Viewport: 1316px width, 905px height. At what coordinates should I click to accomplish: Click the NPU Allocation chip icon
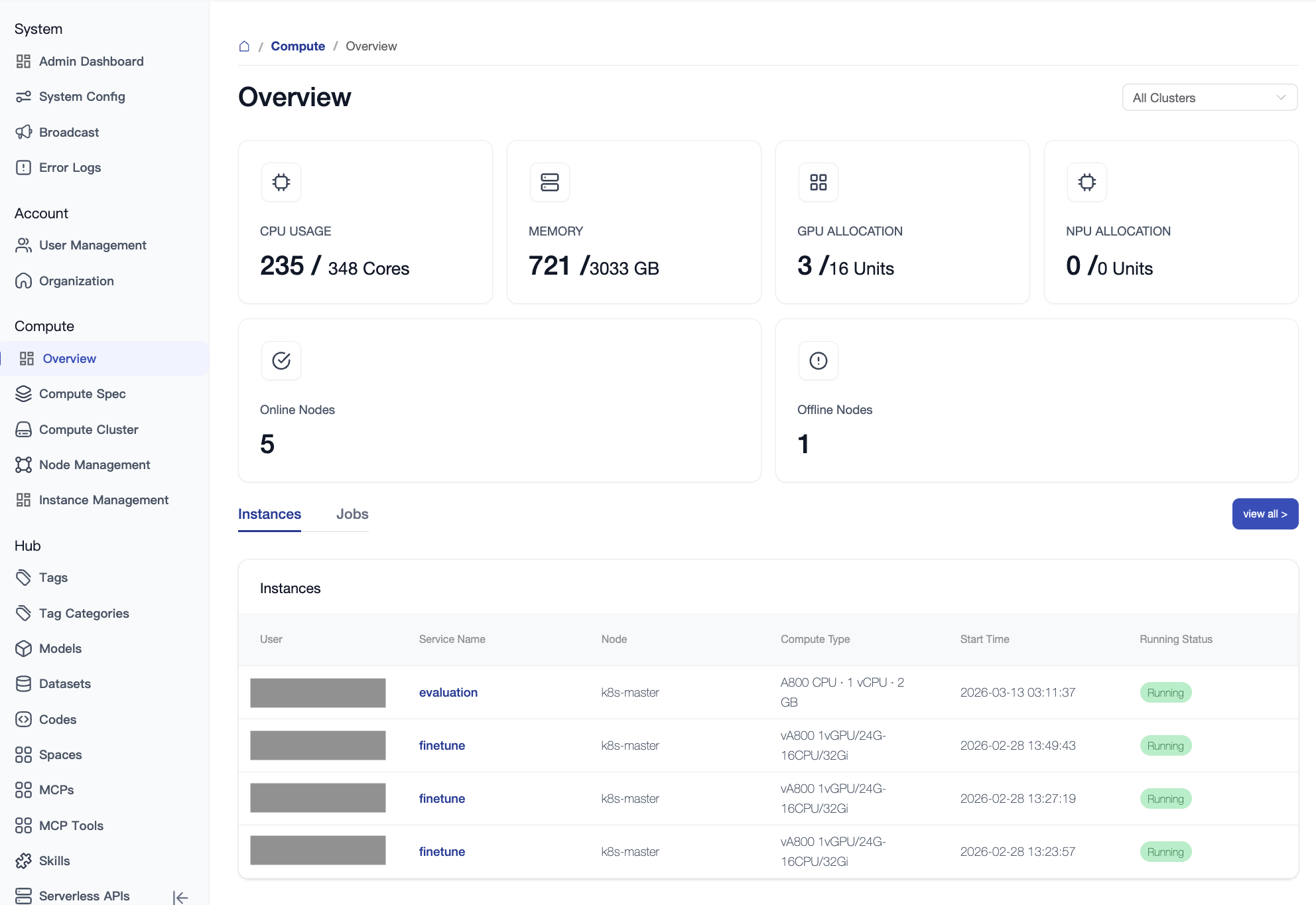click(x=1086, y=182)
